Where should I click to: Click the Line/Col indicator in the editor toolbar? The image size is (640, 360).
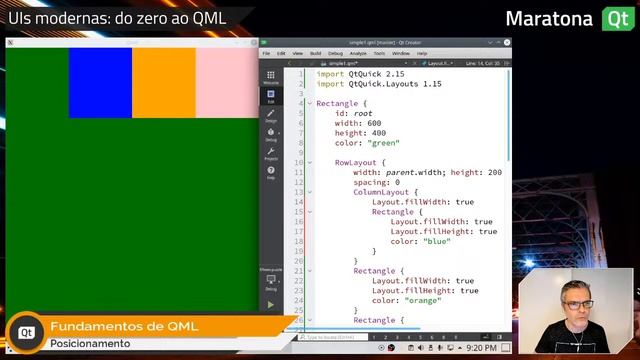(x=482, y=63)
